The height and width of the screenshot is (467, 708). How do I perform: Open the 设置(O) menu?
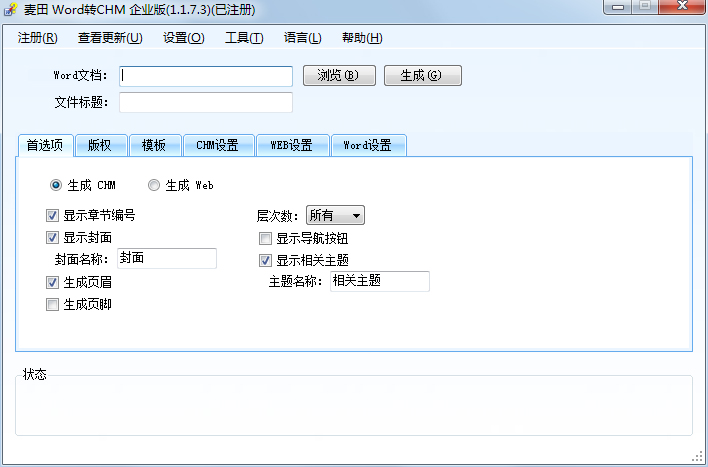tap(184, 38)
